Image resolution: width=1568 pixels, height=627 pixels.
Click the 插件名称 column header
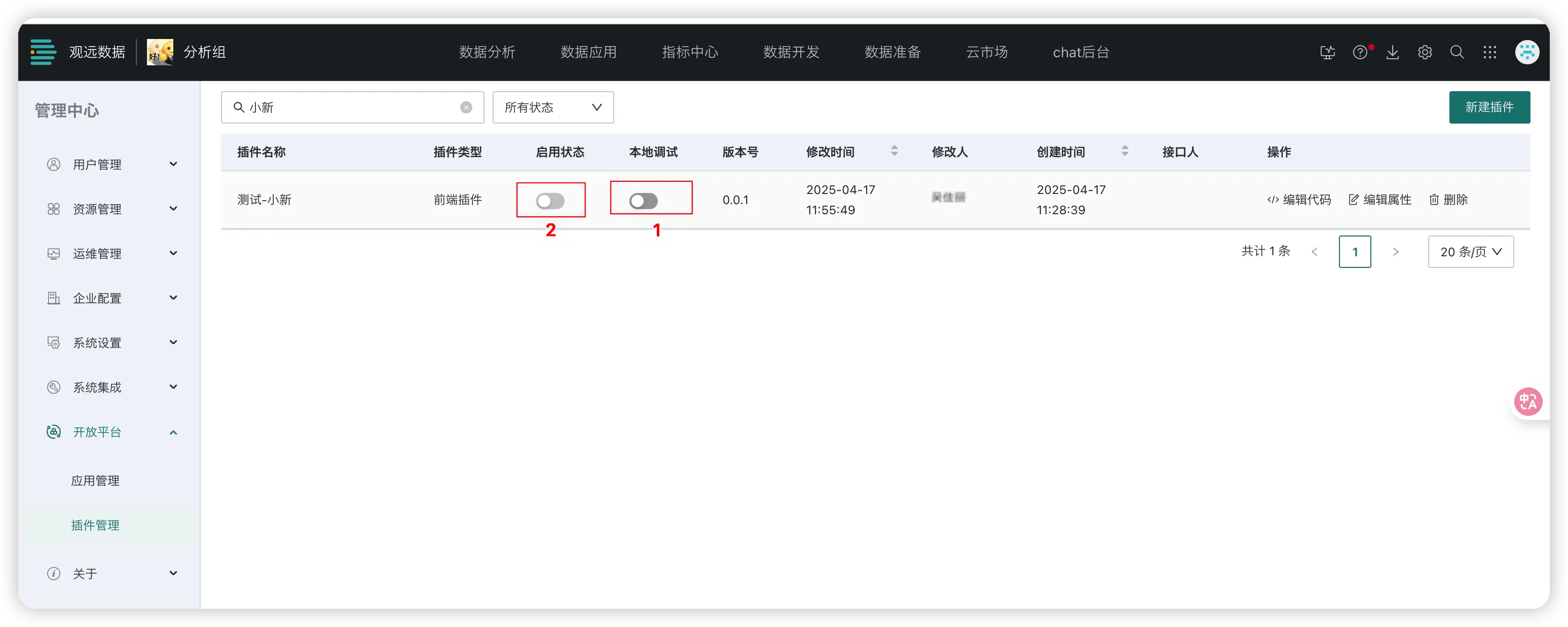tap(261, 152)
